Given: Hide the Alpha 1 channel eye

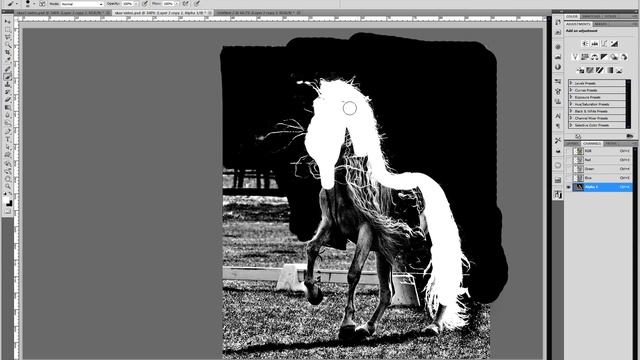Looking at the screenshot, I should coord(569,187).
